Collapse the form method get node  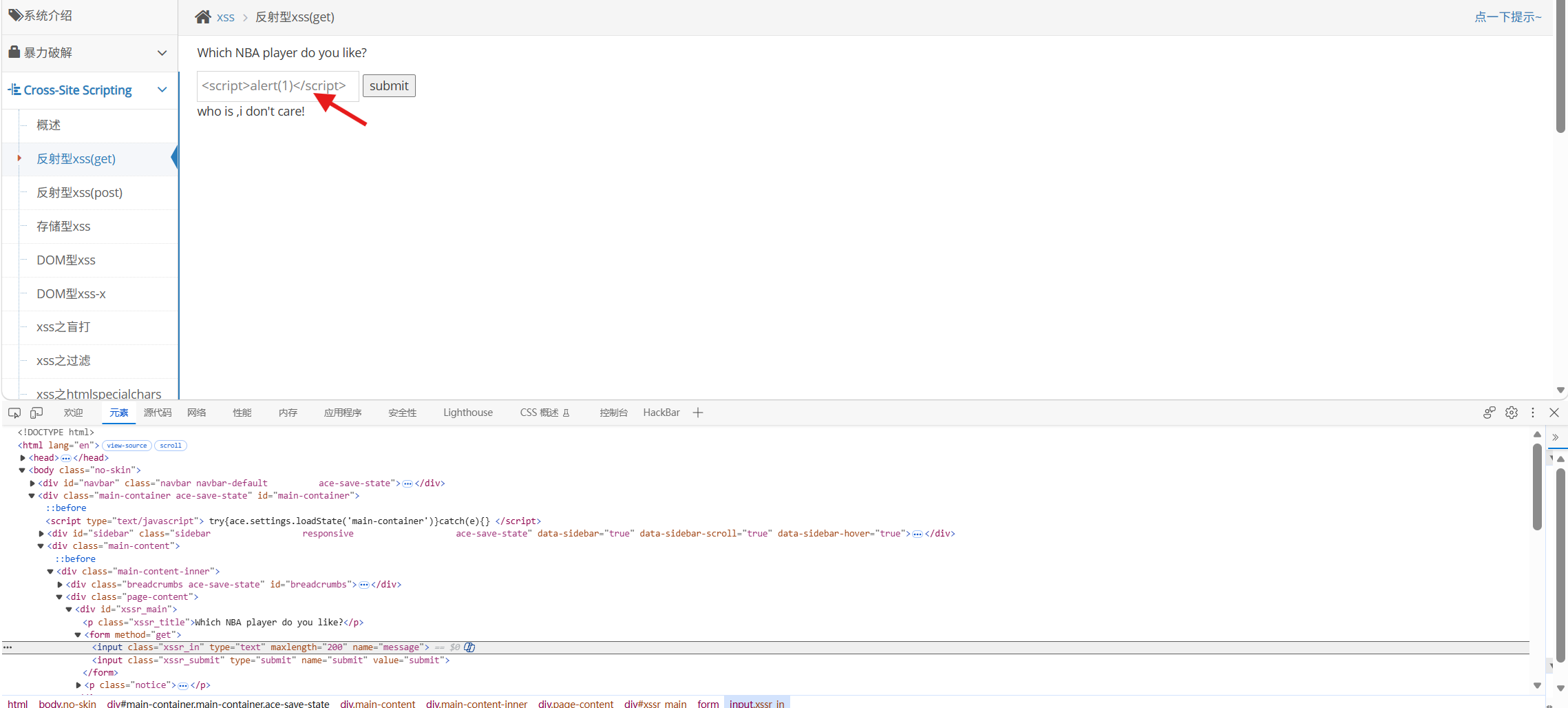click(78, 635)
